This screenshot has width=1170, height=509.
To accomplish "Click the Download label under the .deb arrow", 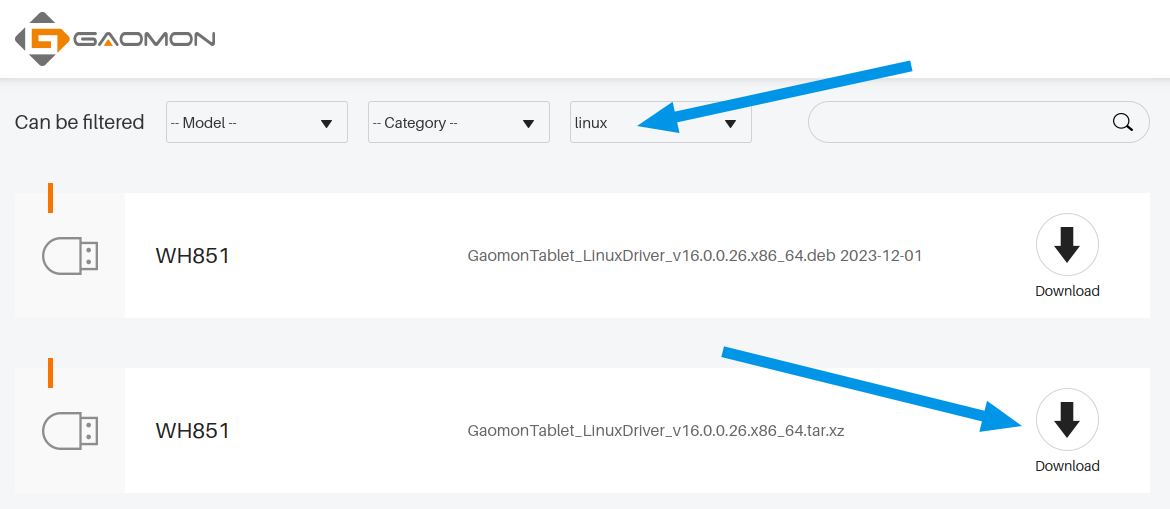I will point(1067,291).
